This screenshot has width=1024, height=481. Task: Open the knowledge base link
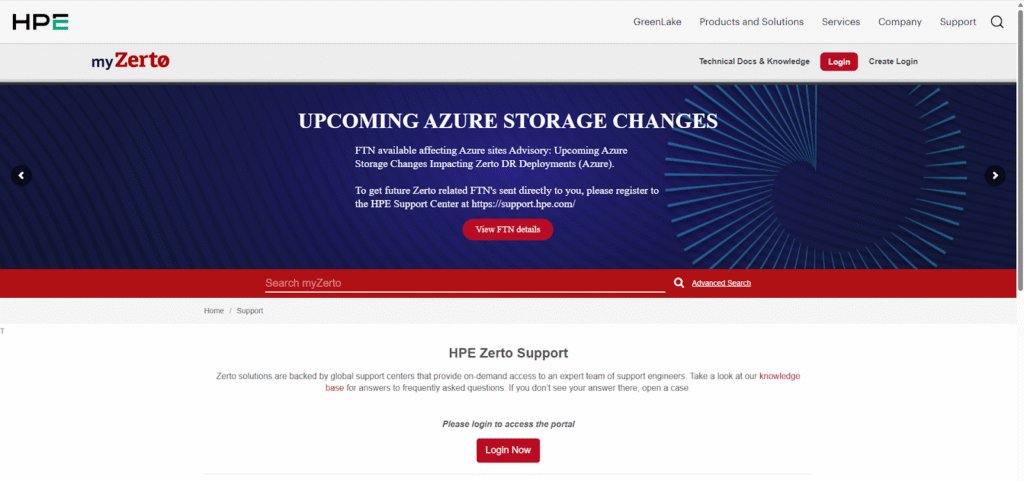point(779,376)
